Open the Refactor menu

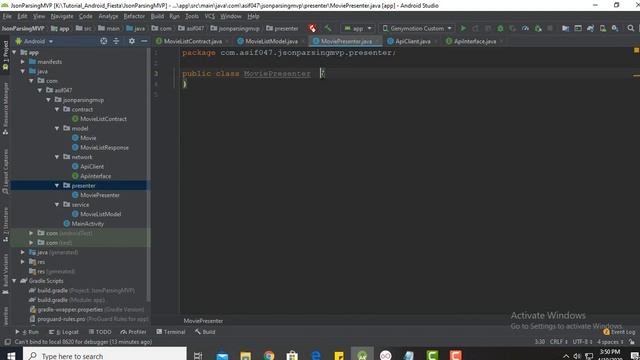click(x=134, y=16)
